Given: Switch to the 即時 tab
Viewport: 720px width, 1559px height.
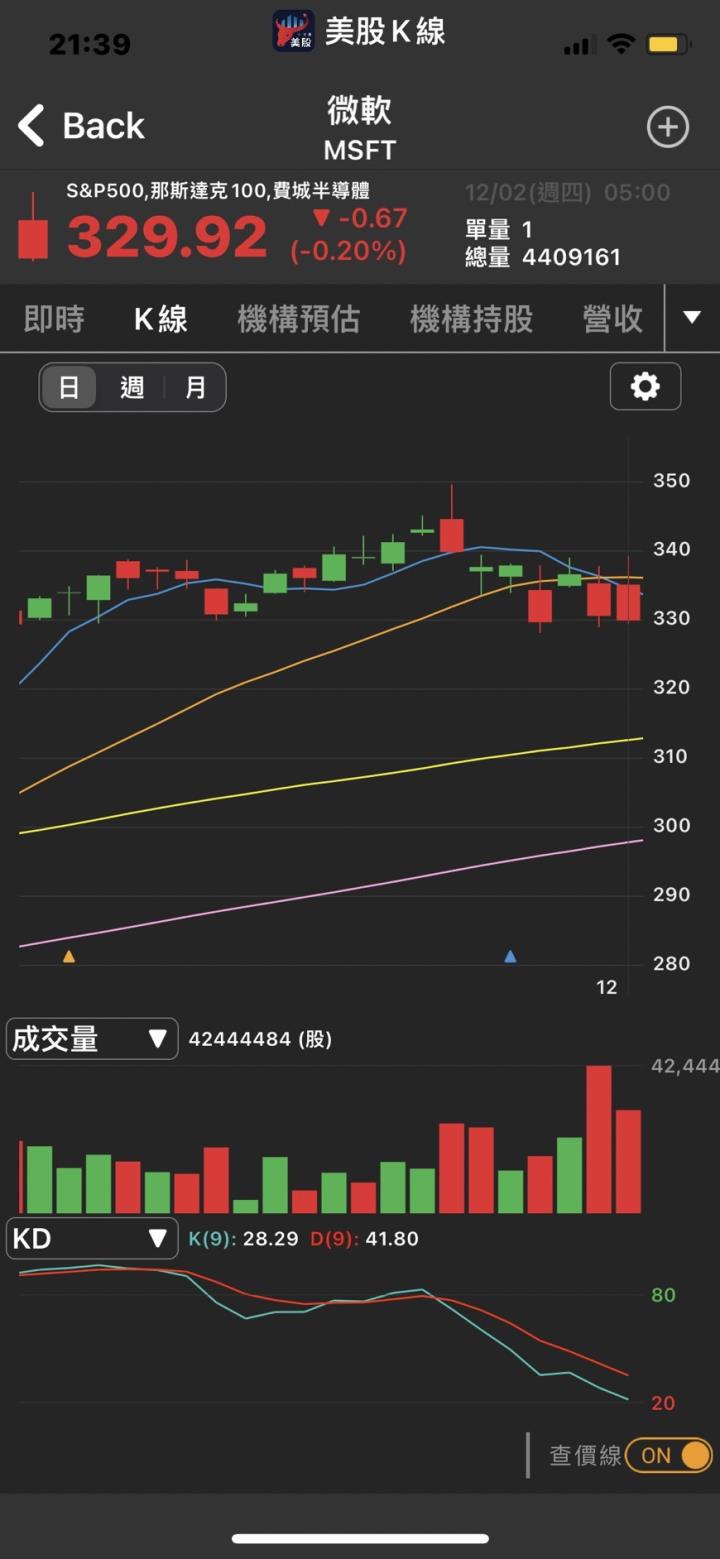Looking at the screenshot, I should [x=54, y=319].
